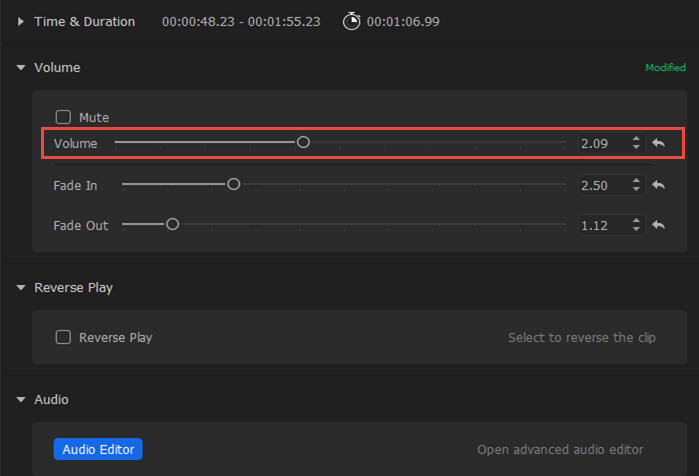Expand the Time & Duration section

pyautogui.click(x=21, y=21)
